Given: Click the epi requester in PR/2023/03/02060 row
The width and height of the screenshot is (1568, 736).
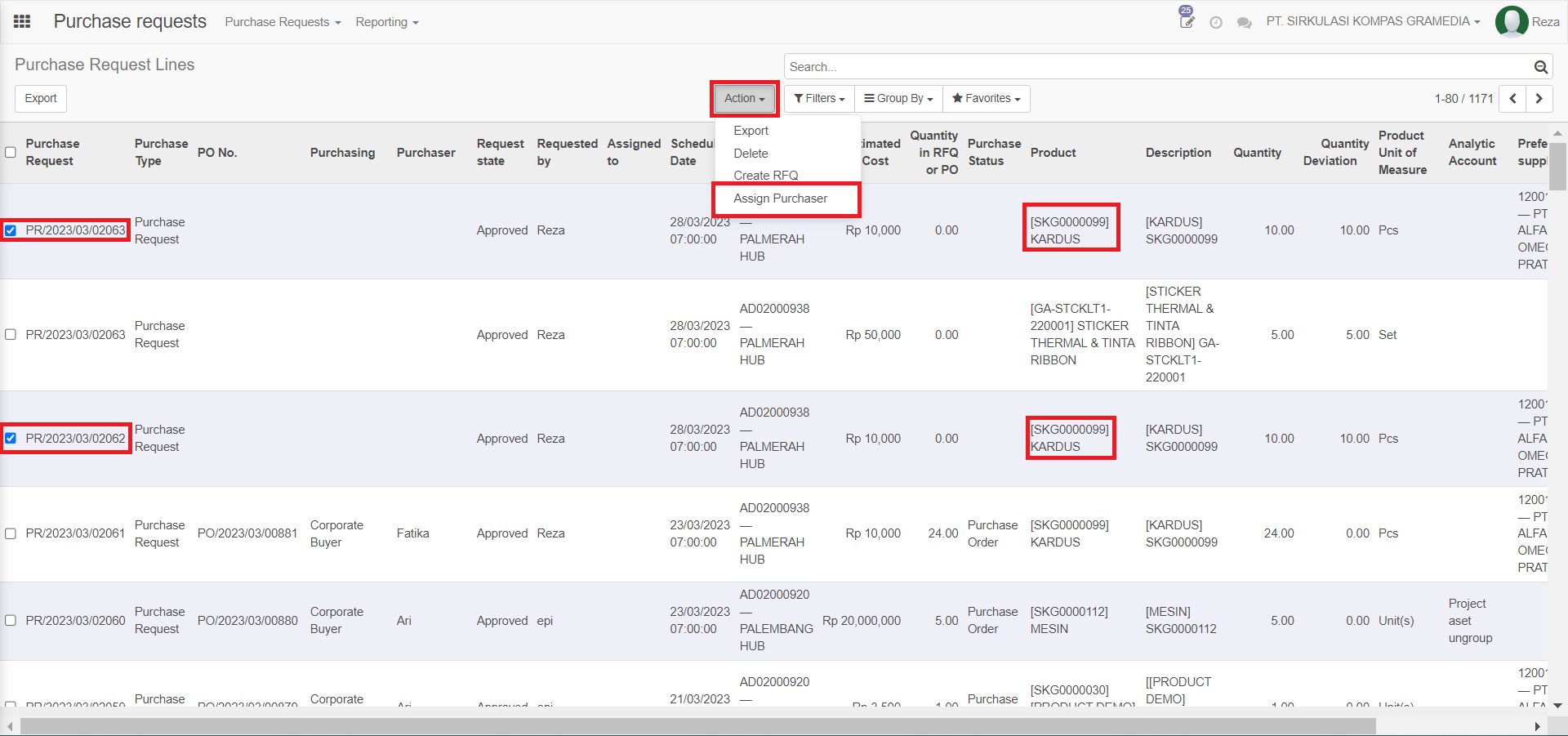Looking at the screenshot, I should click(x=545, y=621).
